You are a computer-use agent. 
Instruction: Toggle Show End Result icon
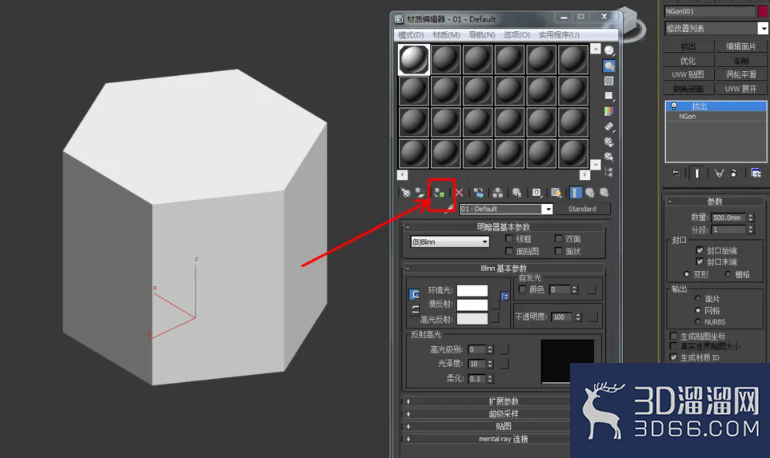575,193
